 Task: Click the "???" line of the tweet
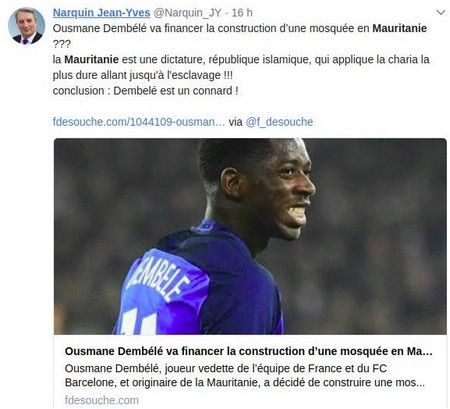(62, 44)
